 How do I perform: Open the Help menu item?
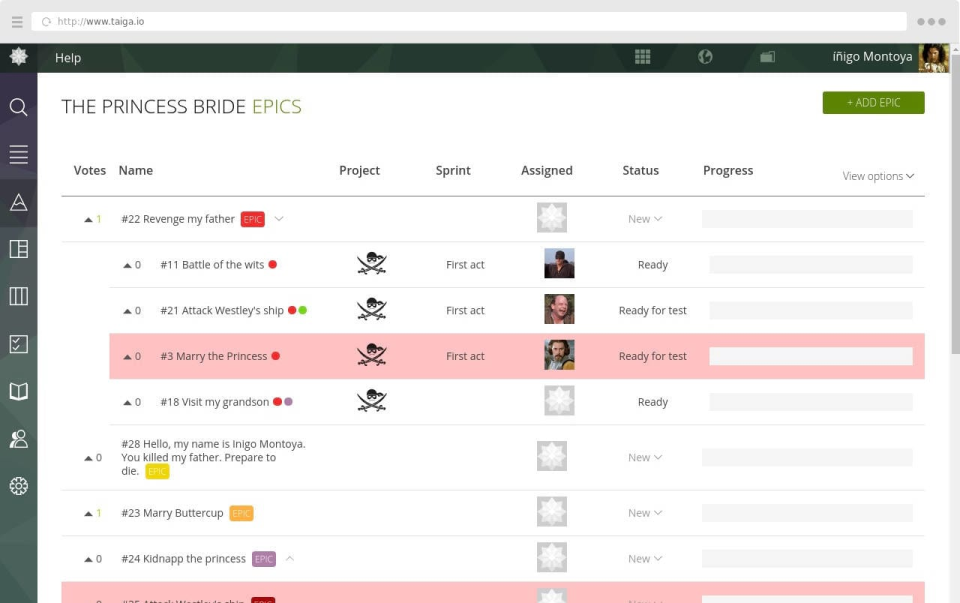tap(68, 58)
